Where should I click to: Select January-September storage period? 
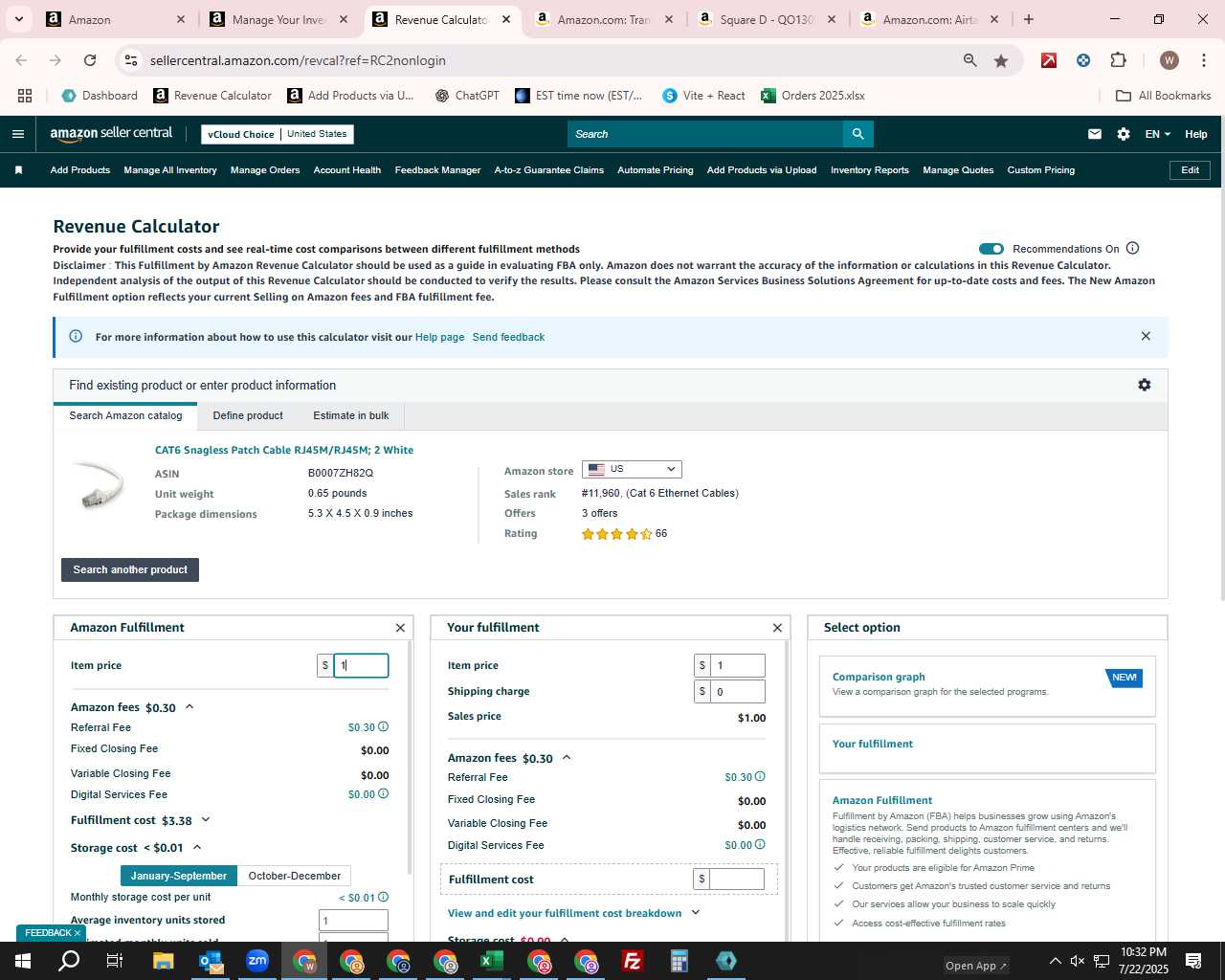click(179, 876)
